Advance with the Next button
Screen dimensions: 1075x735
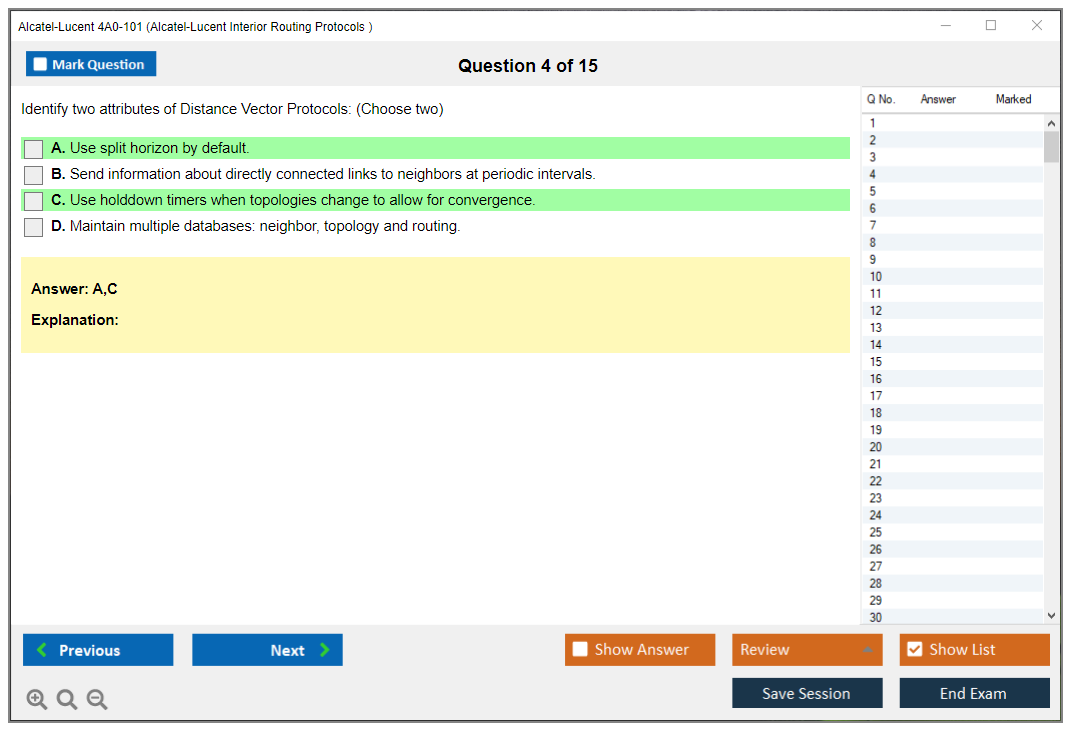tap(267, 650)
